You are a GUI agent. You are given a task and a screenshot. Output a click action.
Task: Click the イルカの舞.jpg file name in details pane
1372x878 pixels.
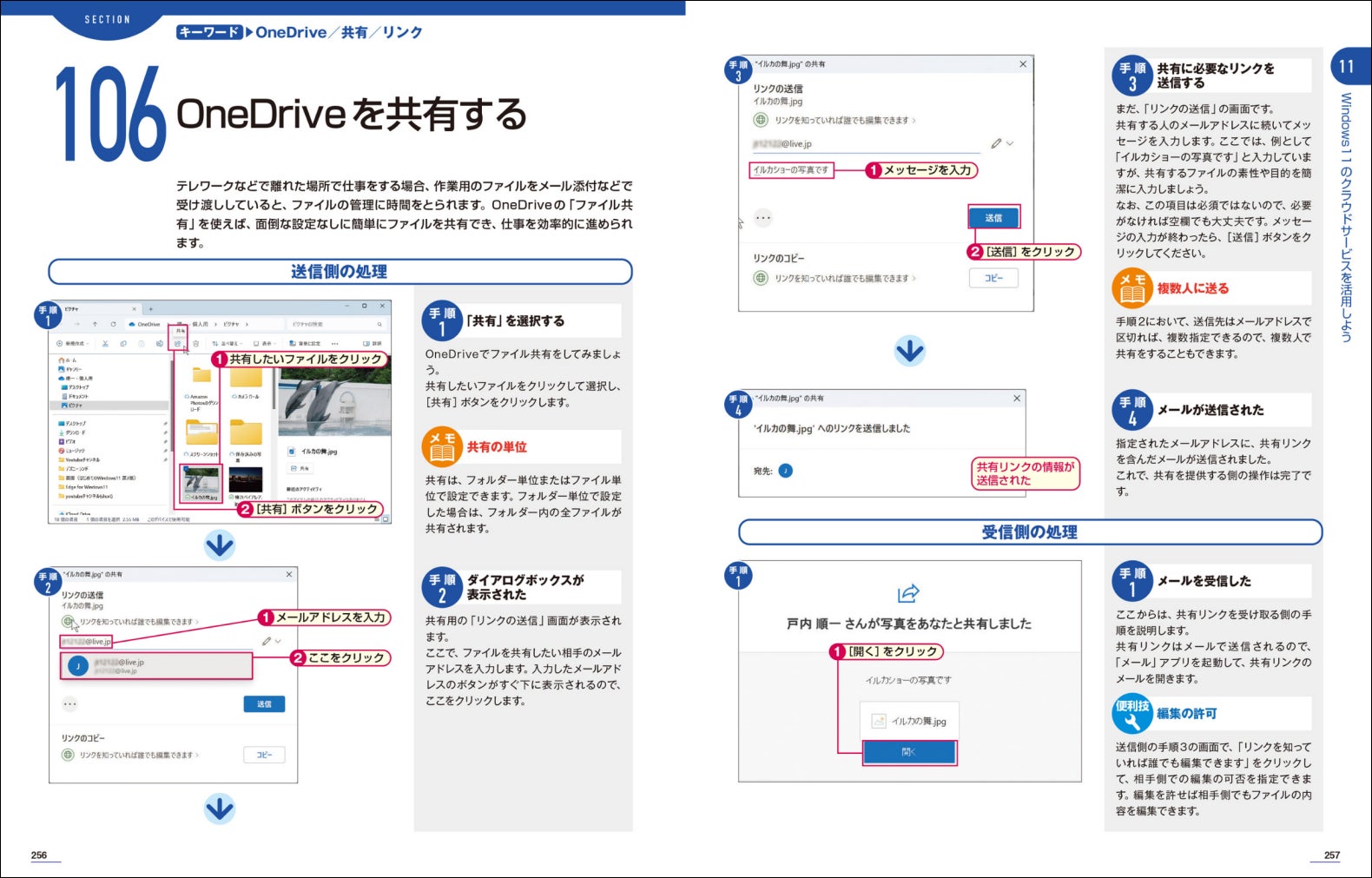pyautogui.click(x=319, y=452)
